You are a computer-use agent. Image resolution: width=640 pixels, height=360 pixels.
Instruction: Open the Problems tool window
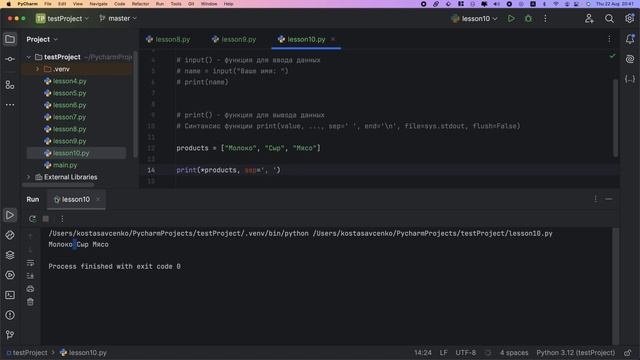tap(10, 315)
